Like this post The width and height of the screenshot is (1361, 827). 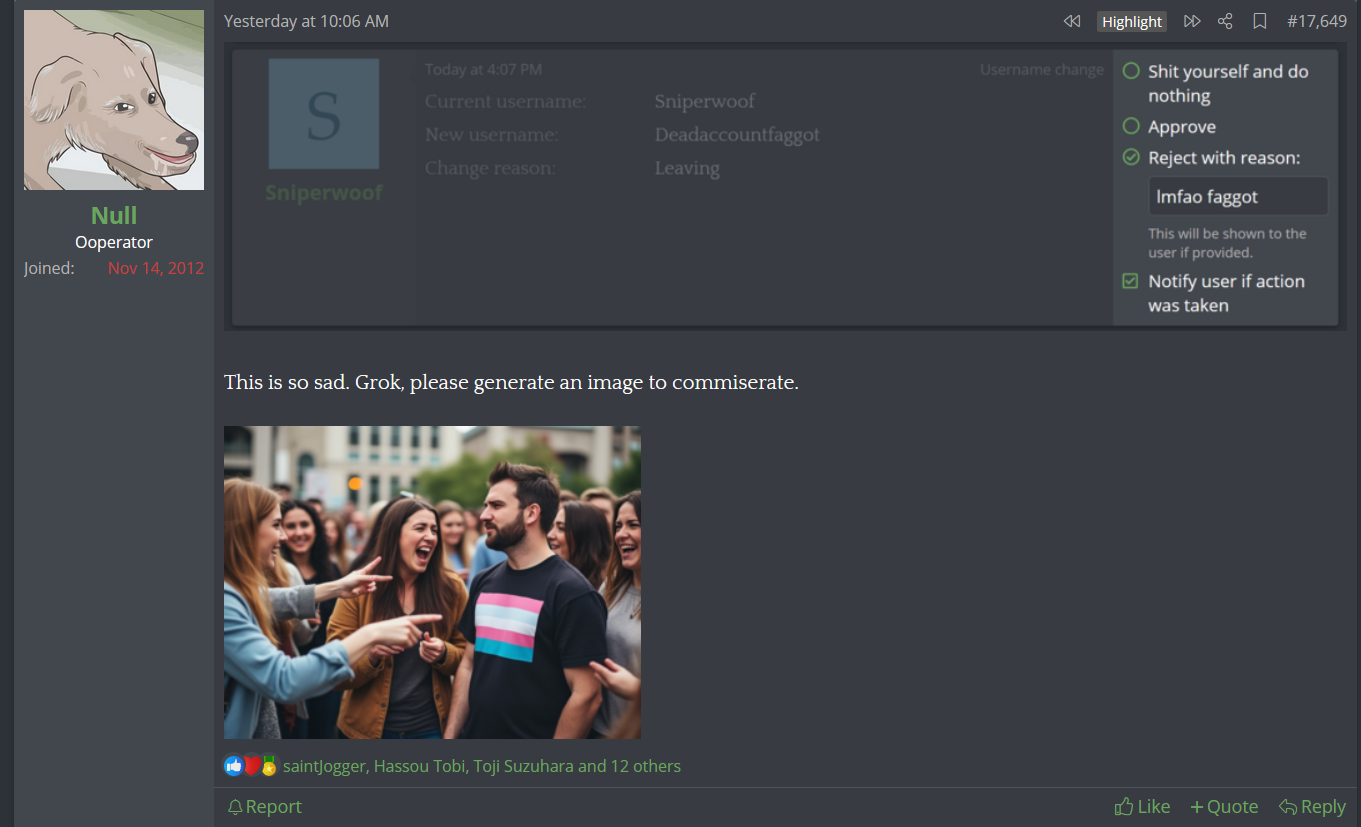(1142, 806)
